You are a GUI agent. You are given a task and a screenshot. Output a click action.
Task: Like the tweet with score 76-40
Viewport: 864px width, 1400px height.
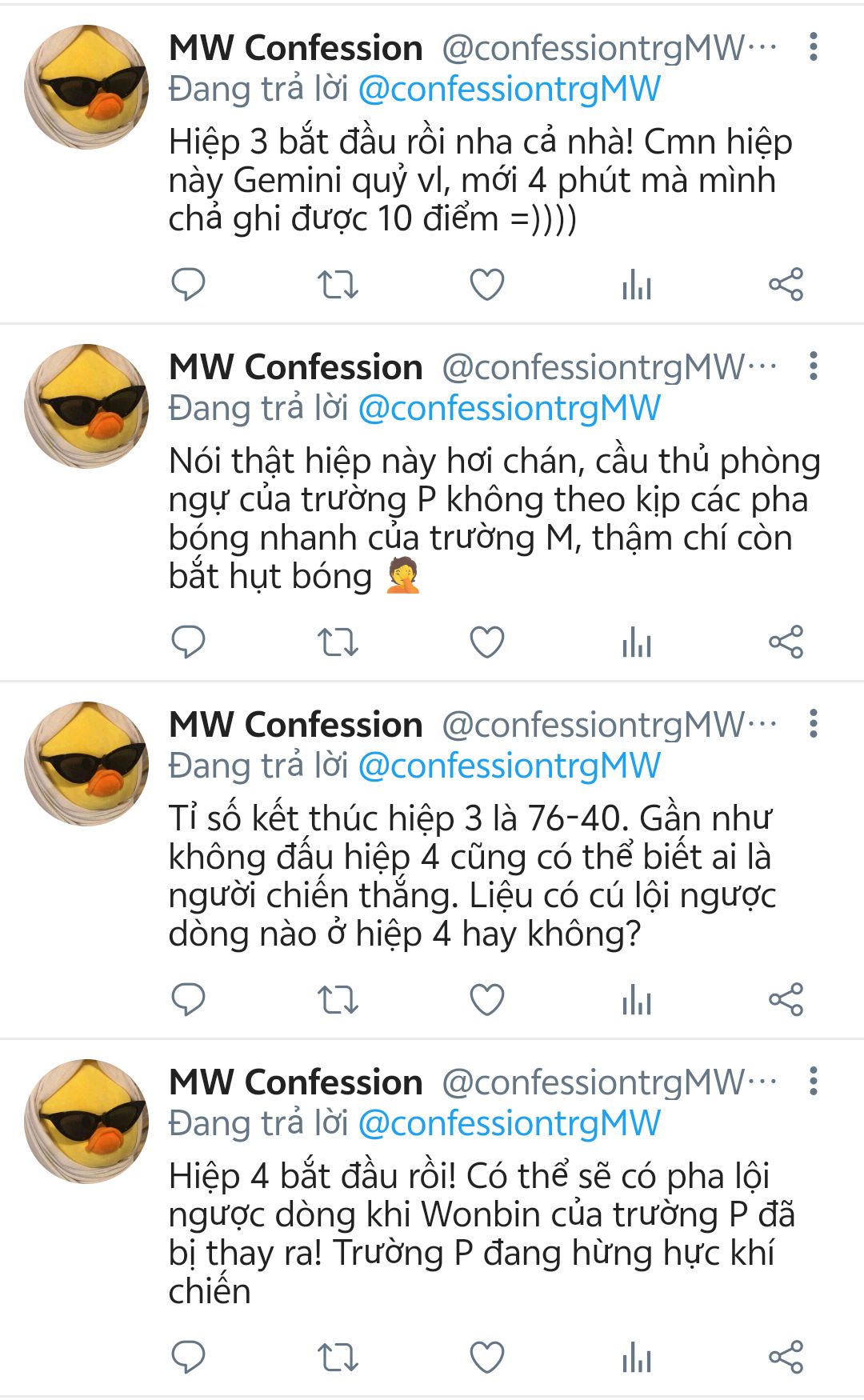tap(487, 1000)
